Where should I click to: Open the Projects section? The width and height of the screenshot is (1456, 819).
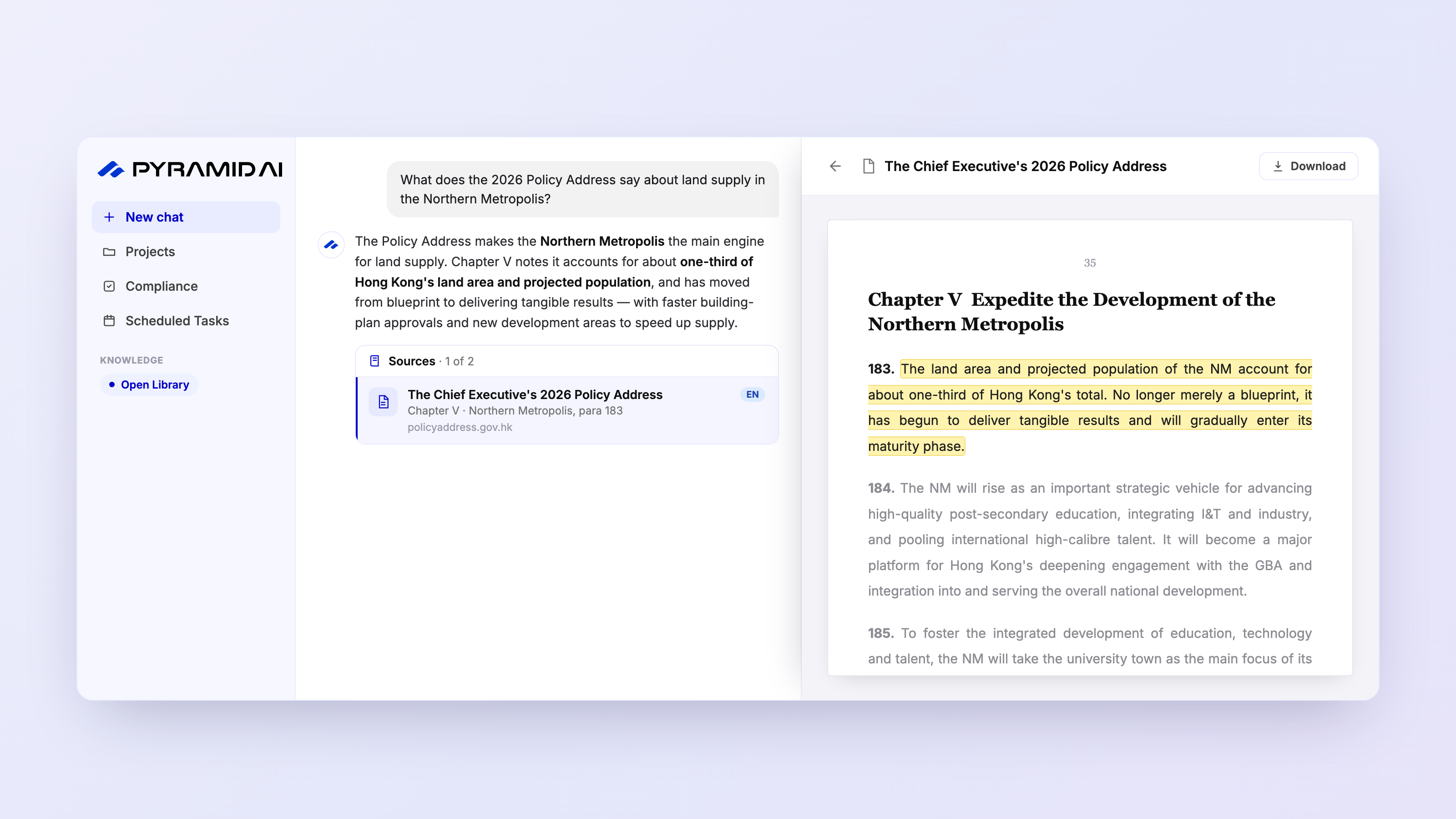coord(186,252)
